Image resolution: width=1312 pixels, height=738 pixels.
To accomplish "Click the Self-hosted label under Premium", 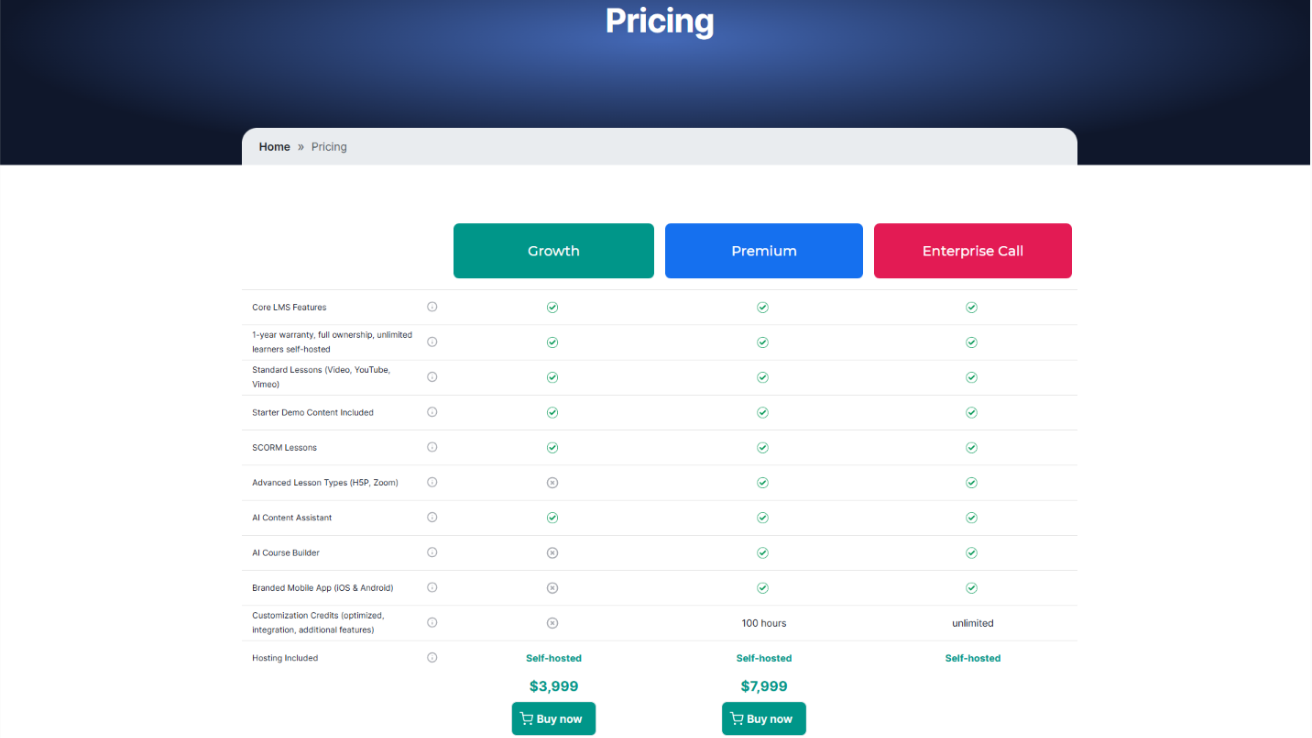I will (764, 658).
